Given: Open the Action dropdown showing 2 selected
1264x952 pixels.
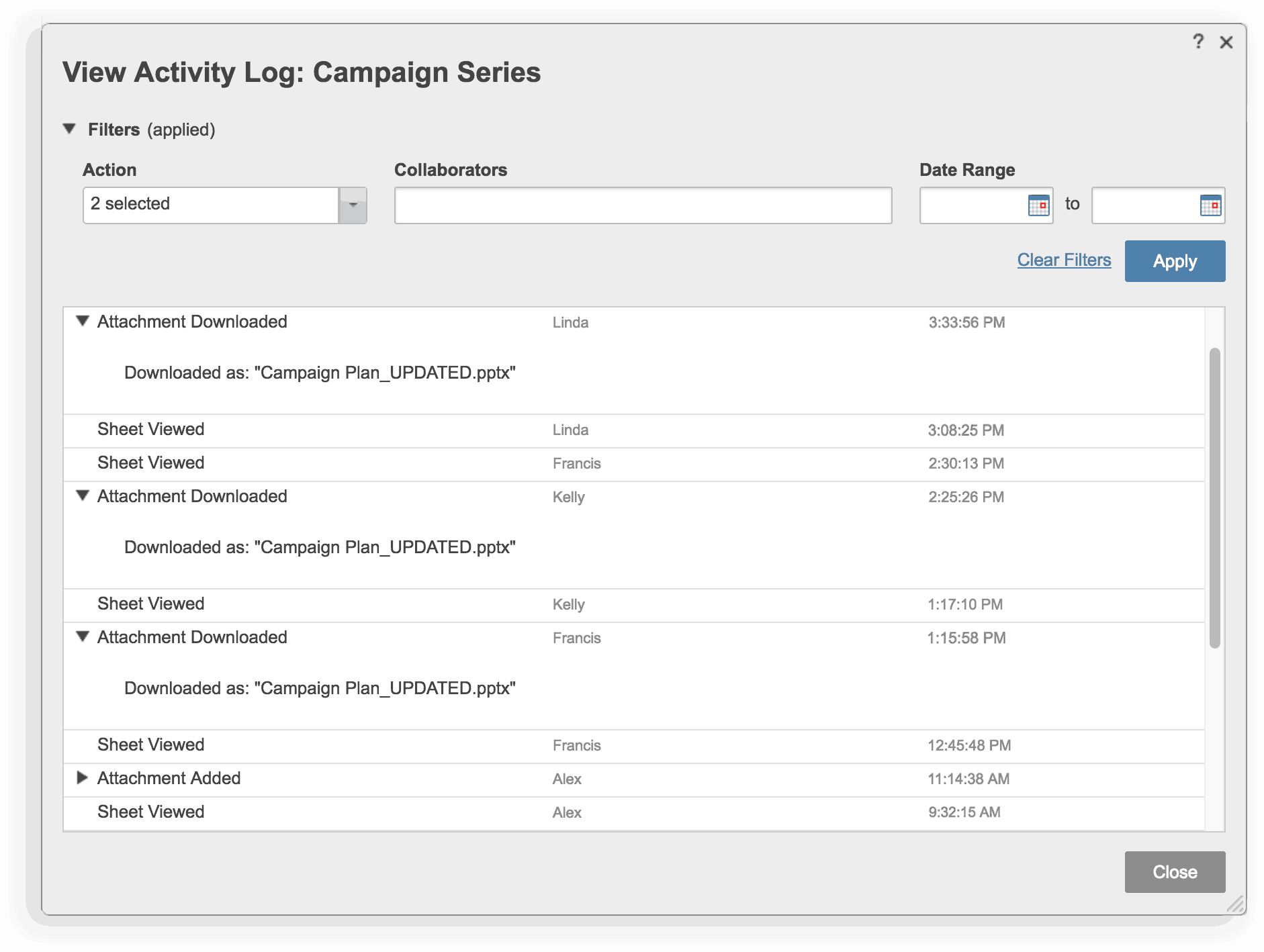Looking at the screenshot, I should pos(353,205).
